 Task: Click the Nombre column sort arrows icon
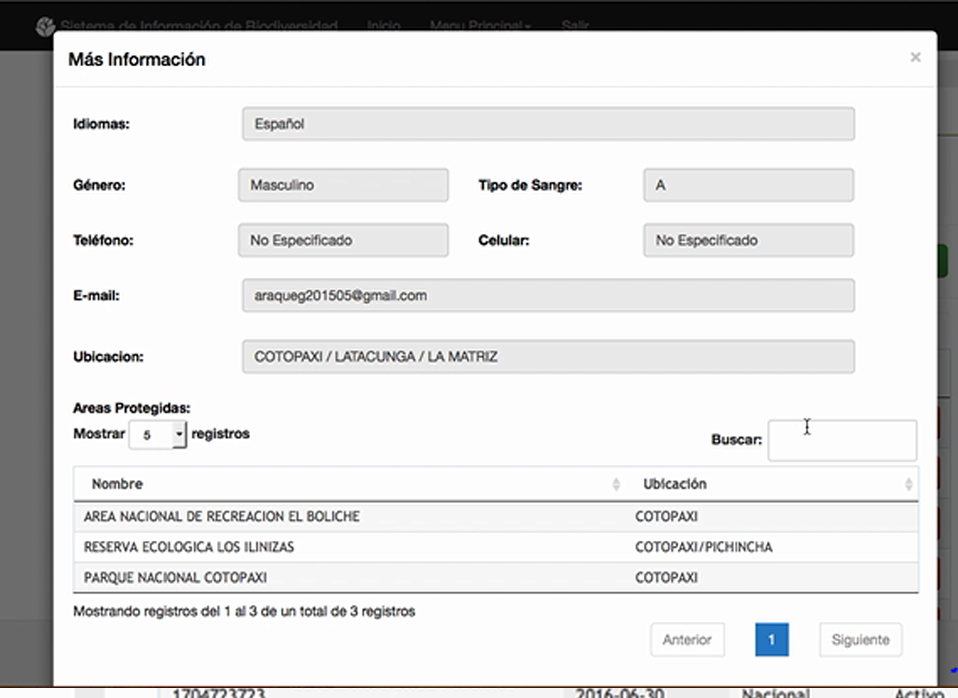coord(616,484)
